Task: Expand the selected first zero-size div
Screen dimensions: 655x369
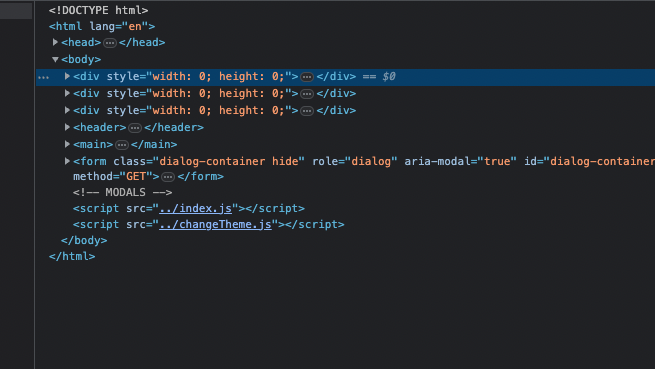Action: [x=67, y=76]
